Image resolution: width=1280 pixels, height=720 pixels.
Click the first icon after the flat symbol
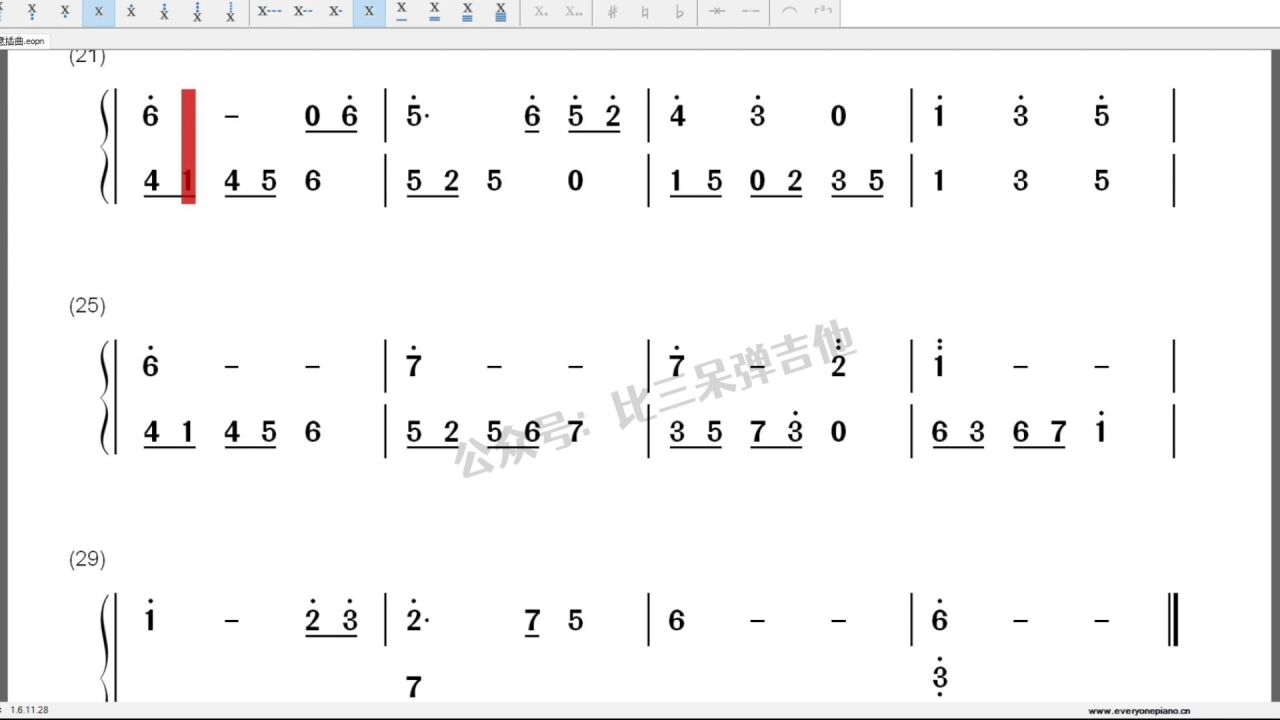coord(718,12)
